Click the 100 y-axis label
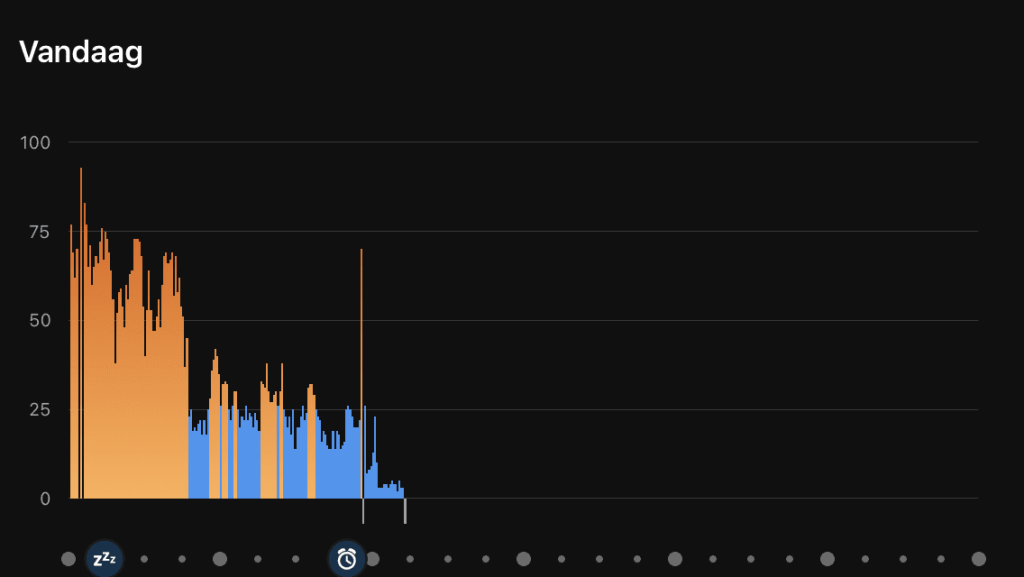Screen dimensions: 1024x577 [34, 142]
